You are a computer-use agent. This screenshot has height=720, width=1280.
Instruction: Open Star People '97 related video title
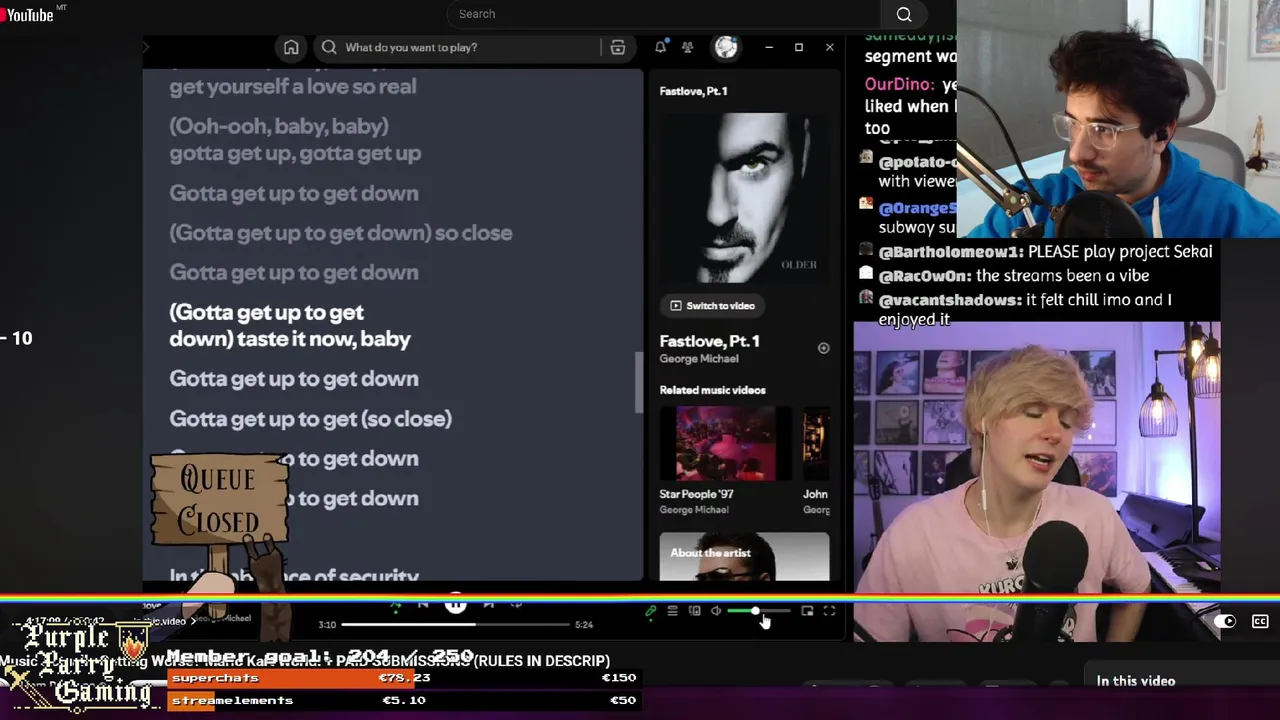696,494
